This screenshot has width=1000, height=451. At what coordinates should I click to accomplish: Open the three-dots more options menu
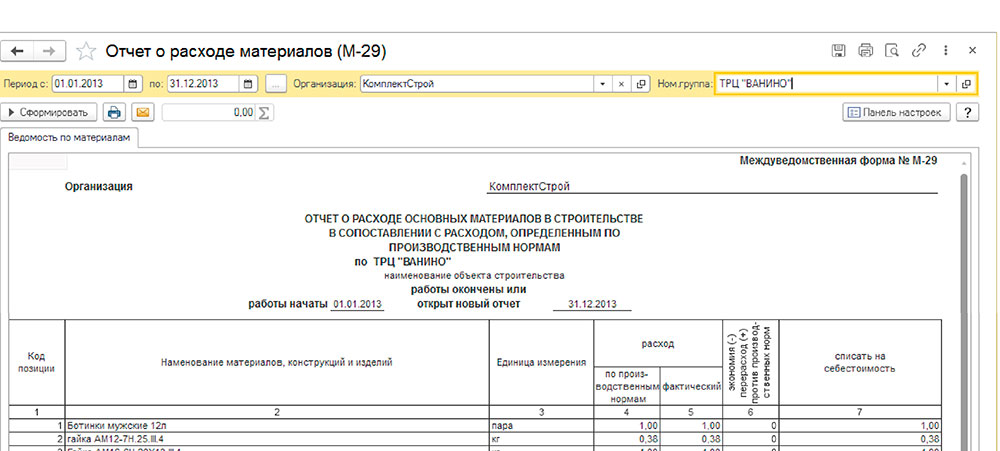[943, 51]
